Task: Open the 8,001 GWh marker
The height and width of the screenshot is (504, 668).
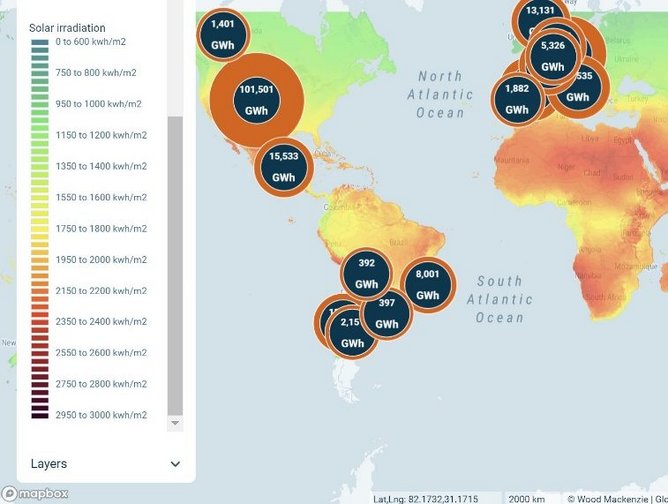Action: (x=427, y=284)
